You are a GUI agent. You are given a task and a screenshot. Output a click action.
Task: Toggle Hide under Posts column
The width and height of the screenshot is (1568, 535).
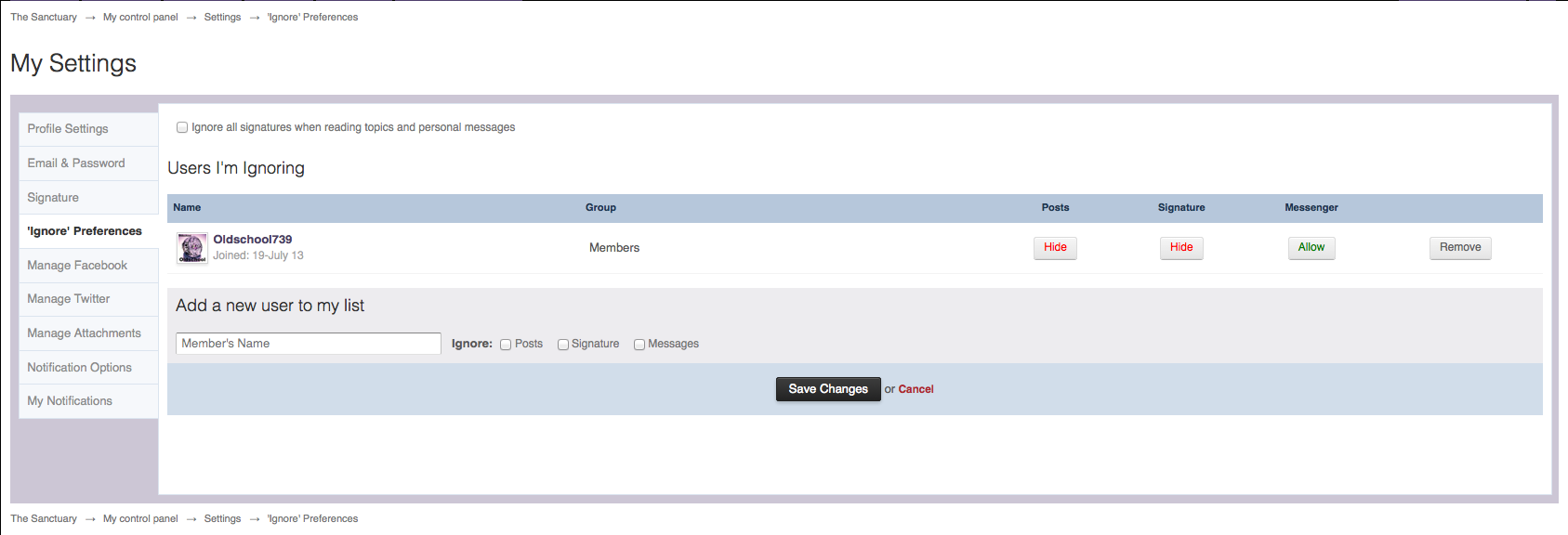click(1055, 247)
